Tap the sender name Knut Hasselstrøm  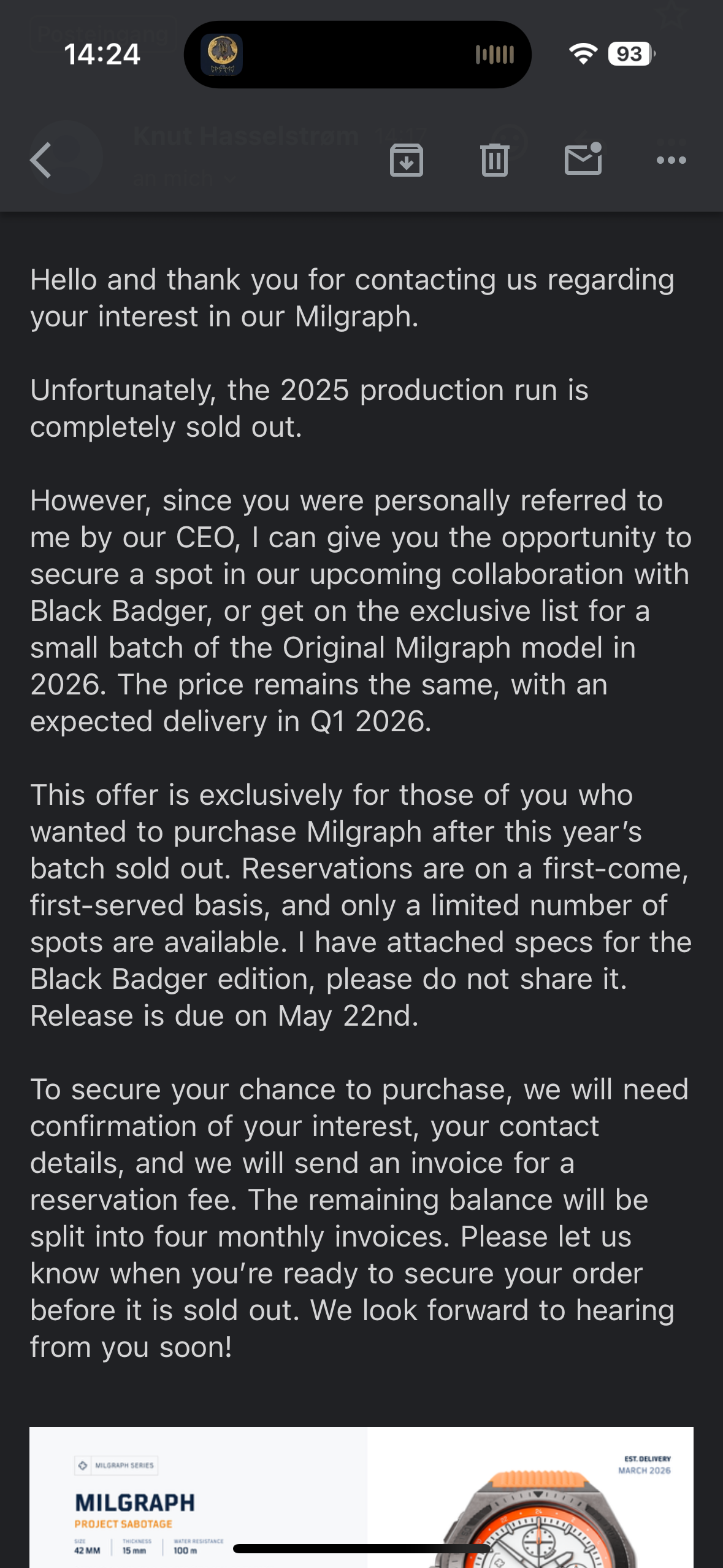click(245, 136)
